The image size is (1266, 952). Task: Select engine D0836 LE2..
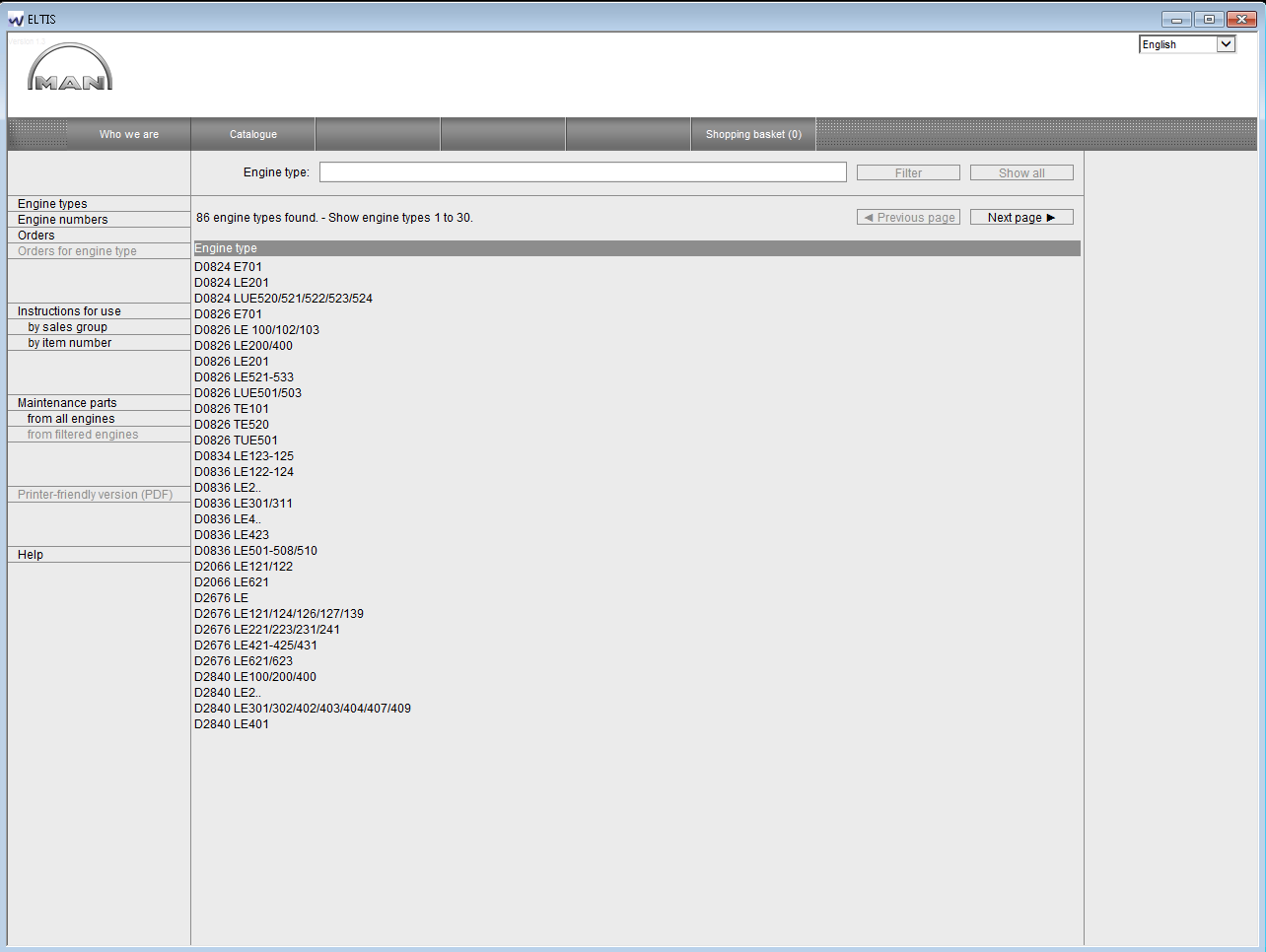(228, 488)
